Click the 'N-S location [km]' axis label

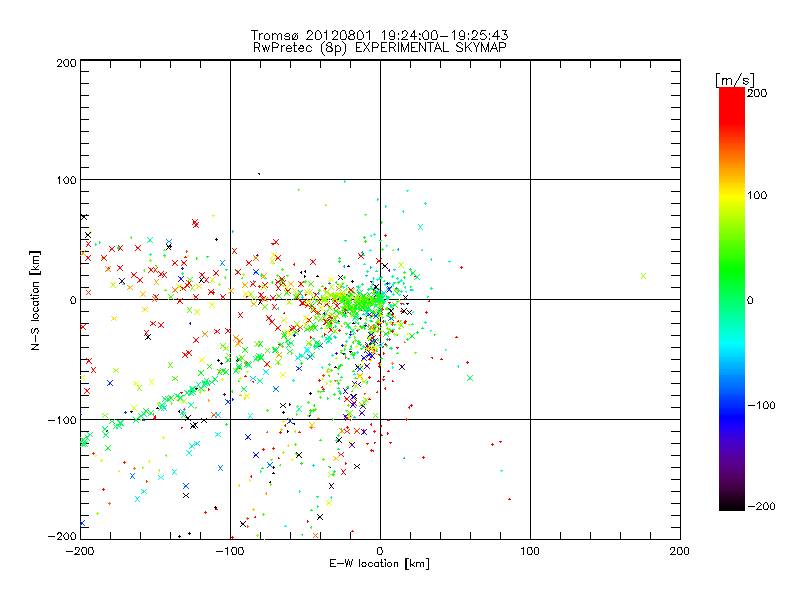[x=35, y=301]
